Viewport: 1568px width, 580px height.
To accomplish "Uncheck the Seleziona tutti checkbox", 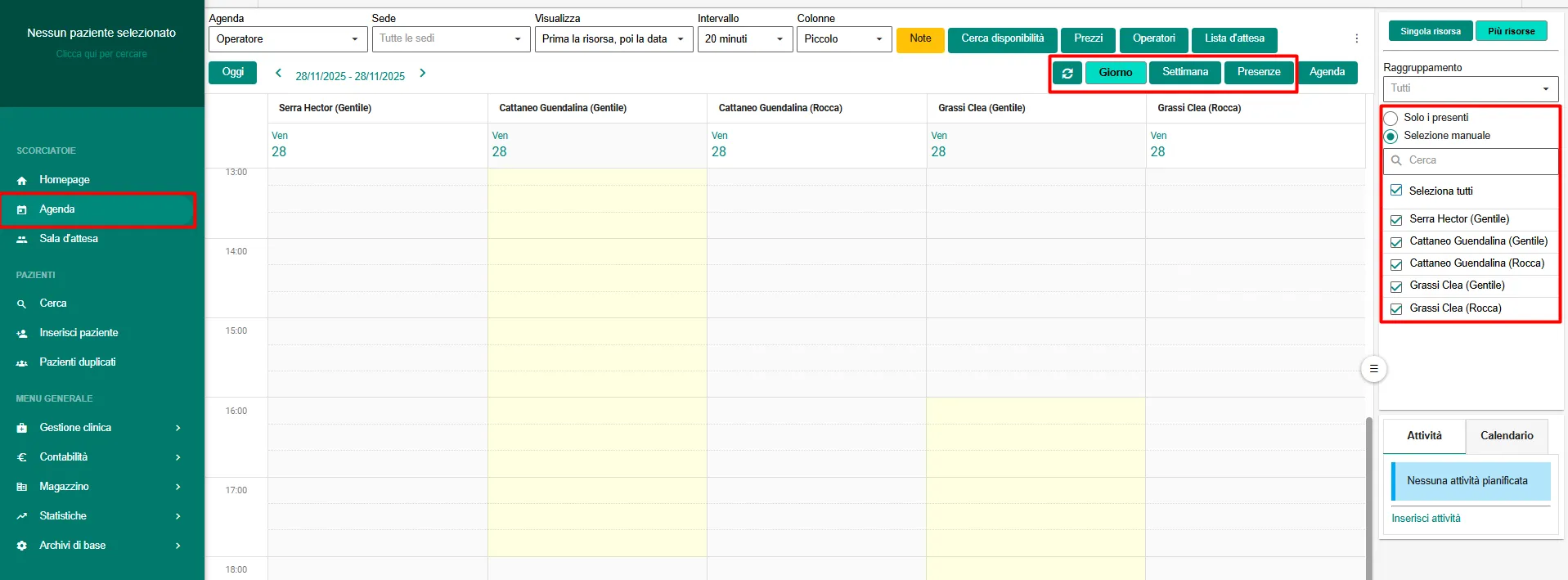I will pyautogui.click(x=1396, y=191).
